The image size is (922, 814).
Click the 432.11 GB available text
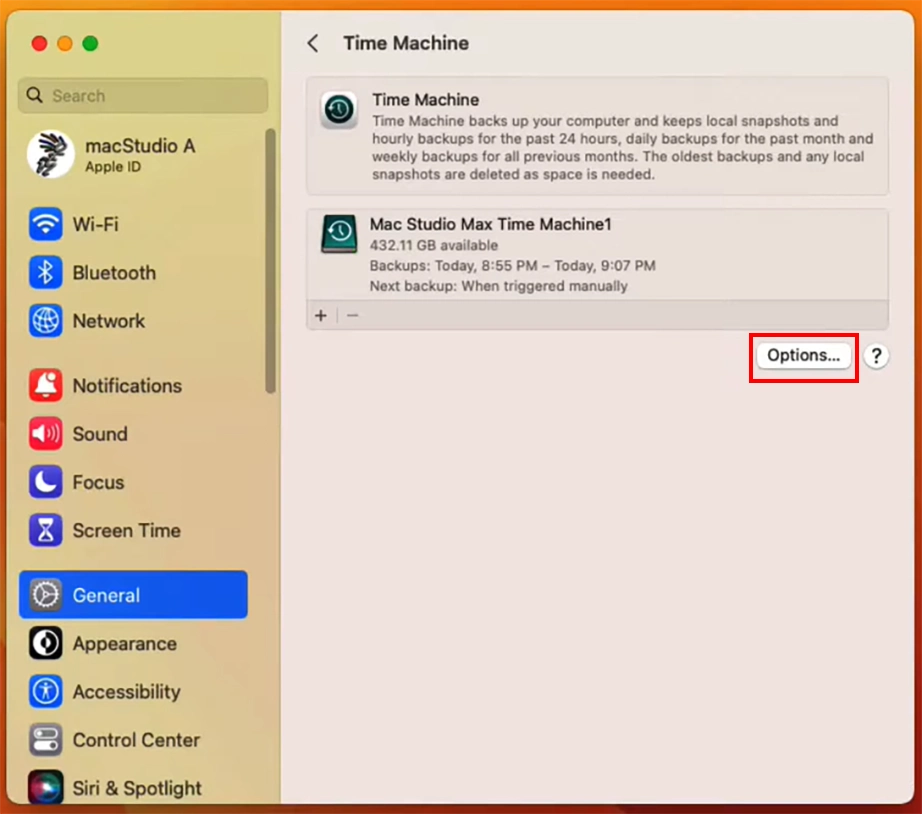click(434, 245)
